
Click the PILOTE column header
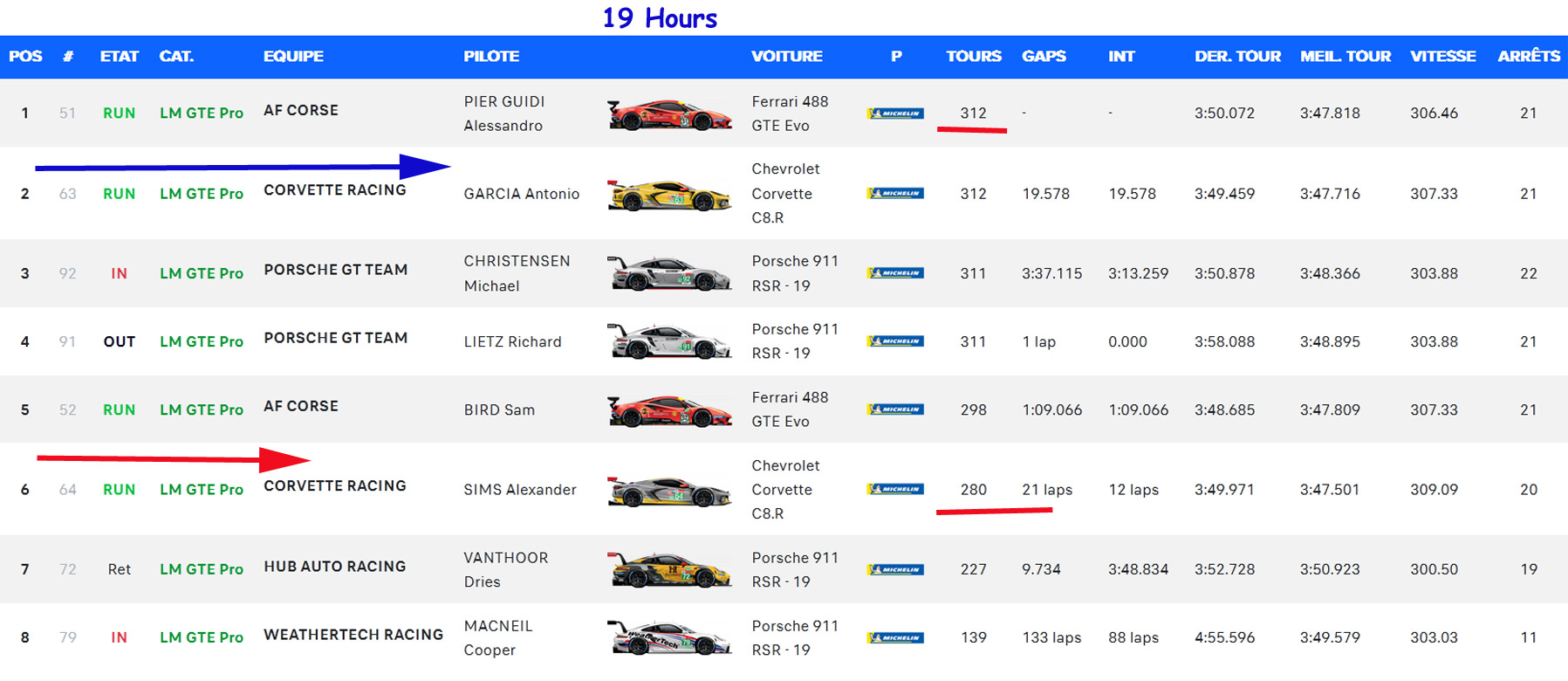tap(491, 57)
